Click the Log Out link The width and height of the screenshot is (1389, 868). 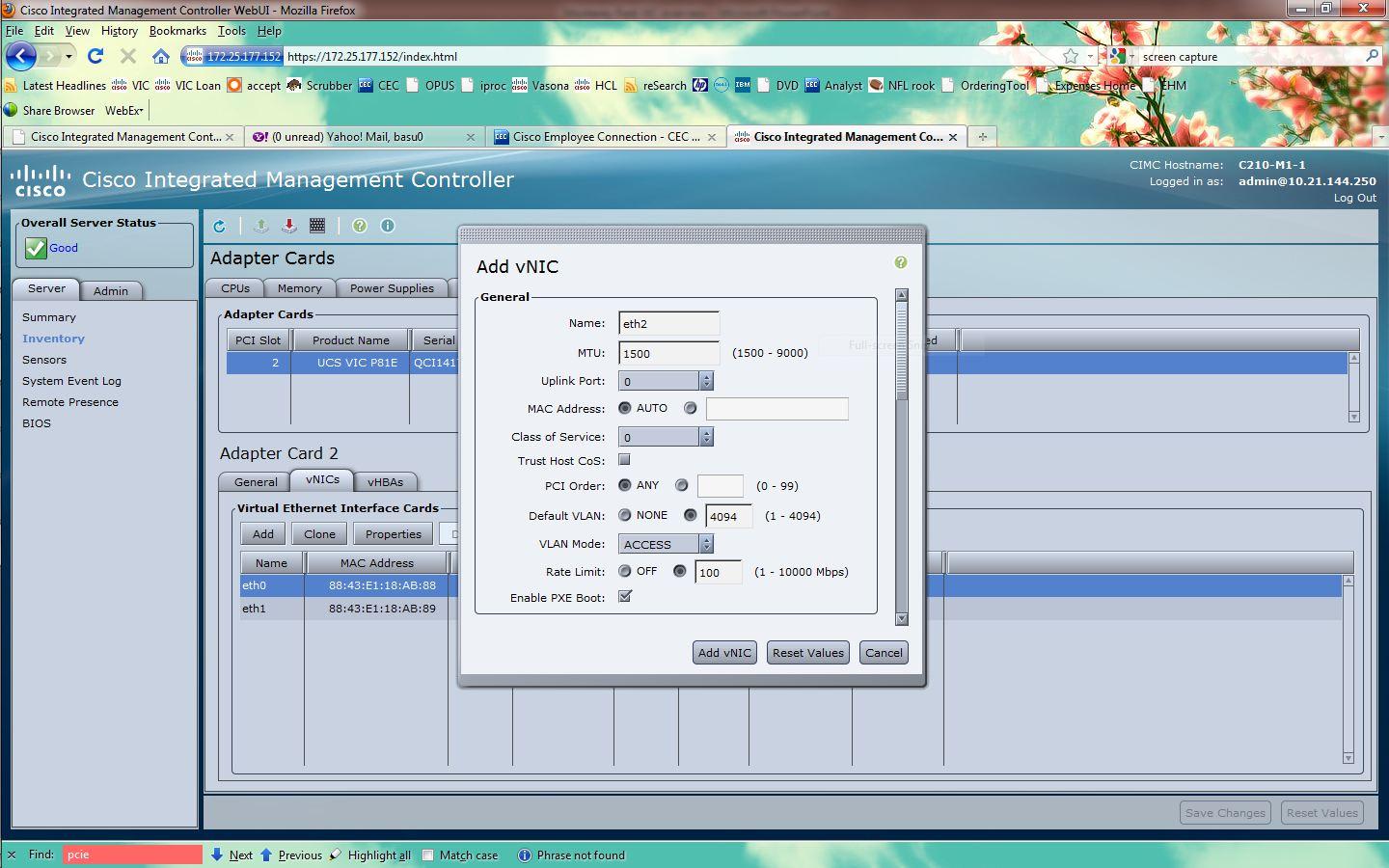pos(1354,198)
